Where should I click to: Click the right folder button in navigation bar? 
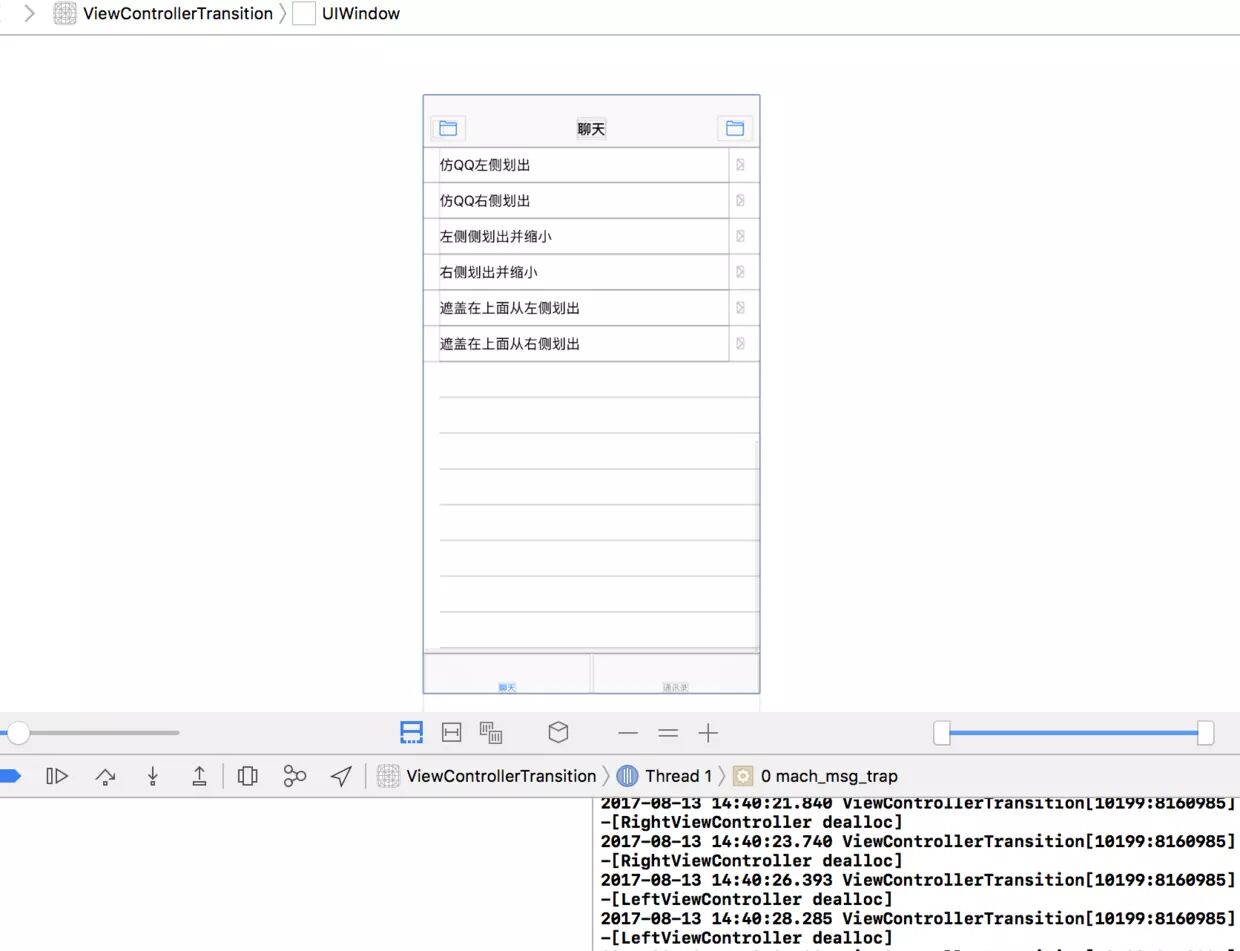tap(735, 128)
